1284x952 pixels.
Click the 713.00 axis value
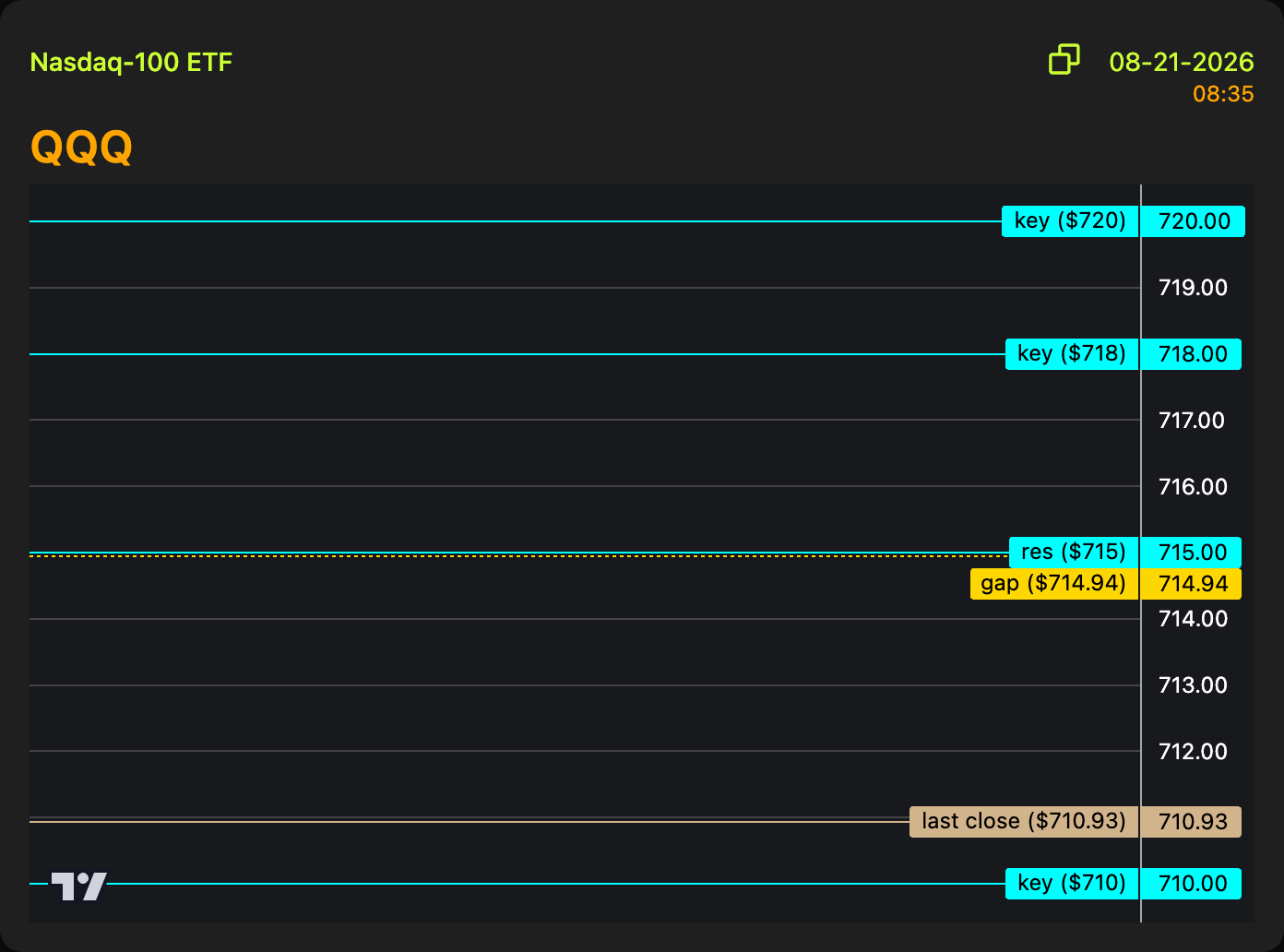(1193, 685)
